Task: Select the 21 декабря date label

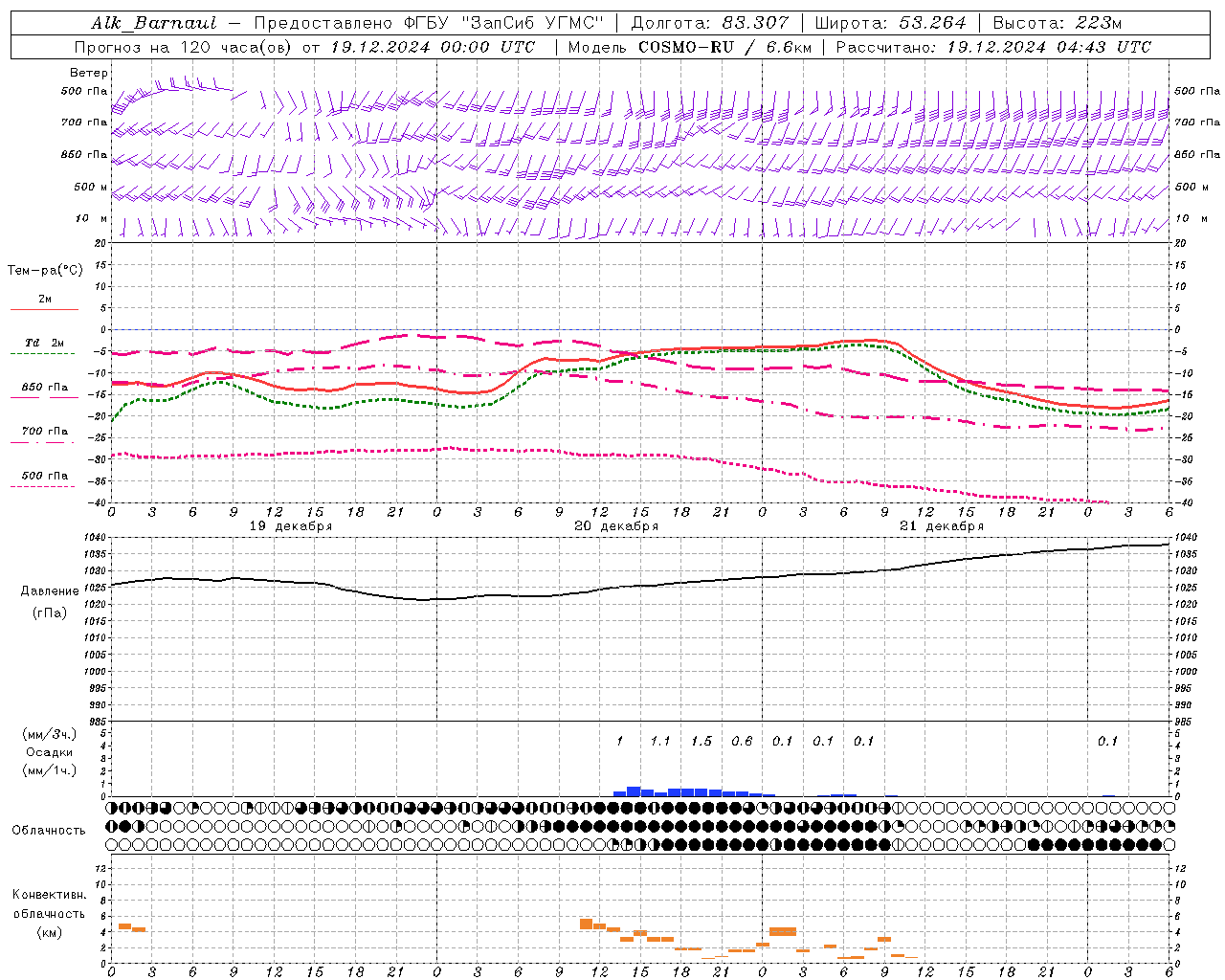Action: [942, 526]
